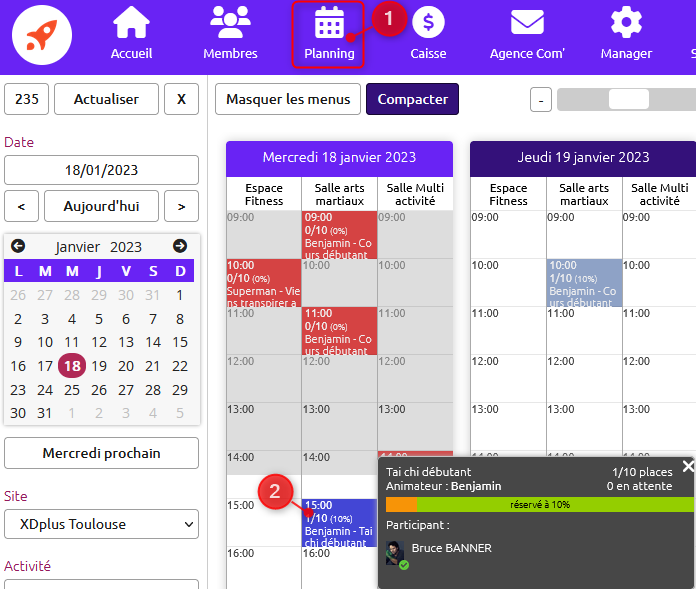Click the previous day arrow button
Screen dimensions: 696x589
pos(22,207)
